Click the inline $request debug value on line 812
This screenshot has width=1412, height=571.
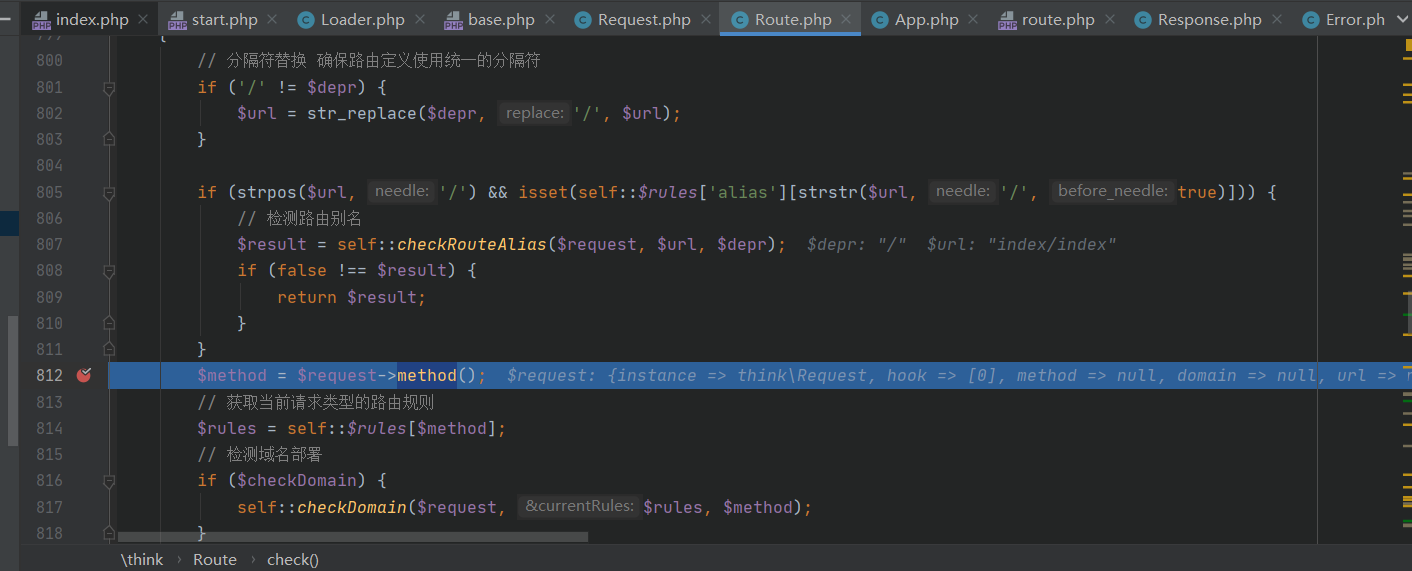[x=959, y=376]
